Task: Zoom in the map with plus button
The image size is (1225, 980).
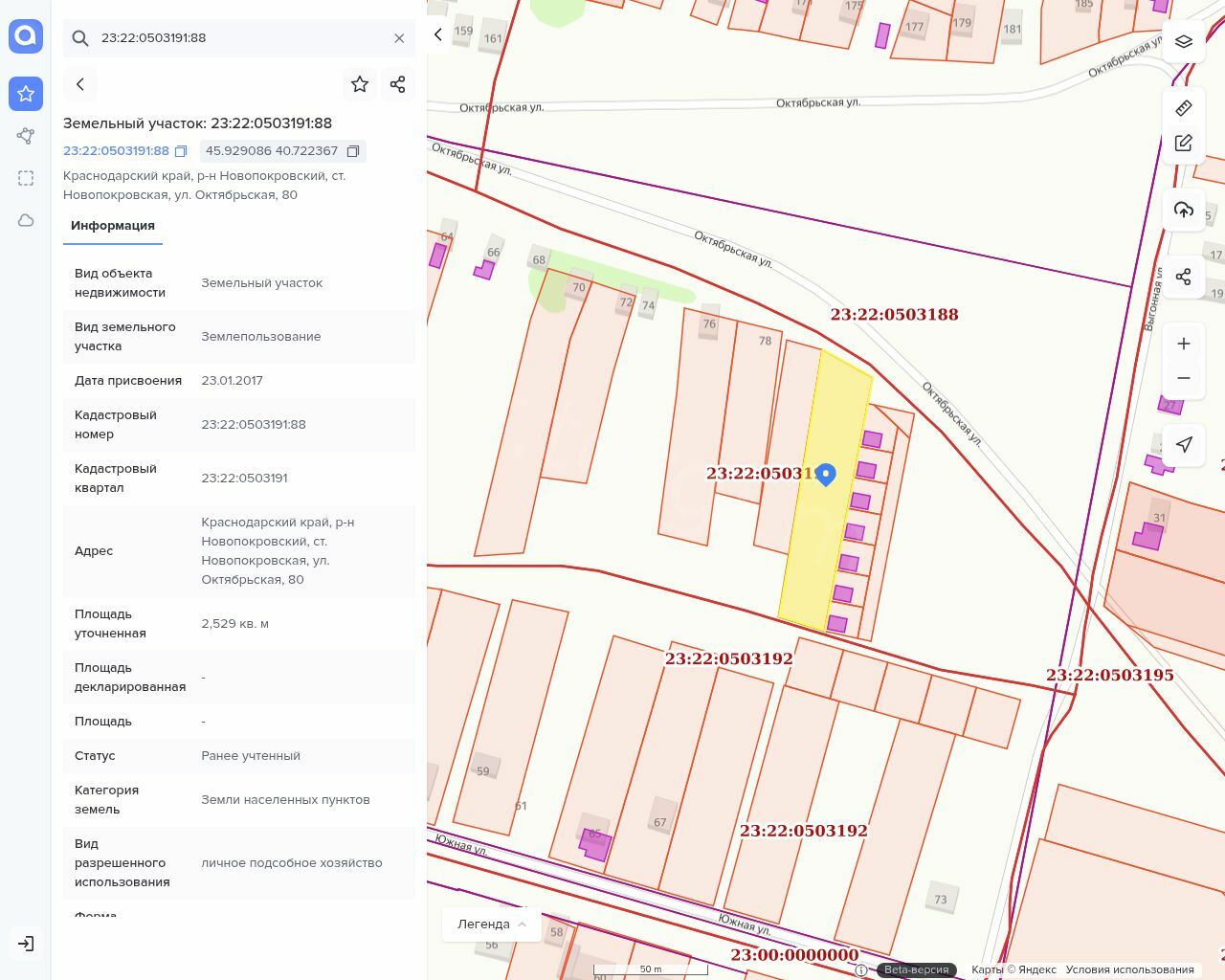Action: [x=1184, y=344]
